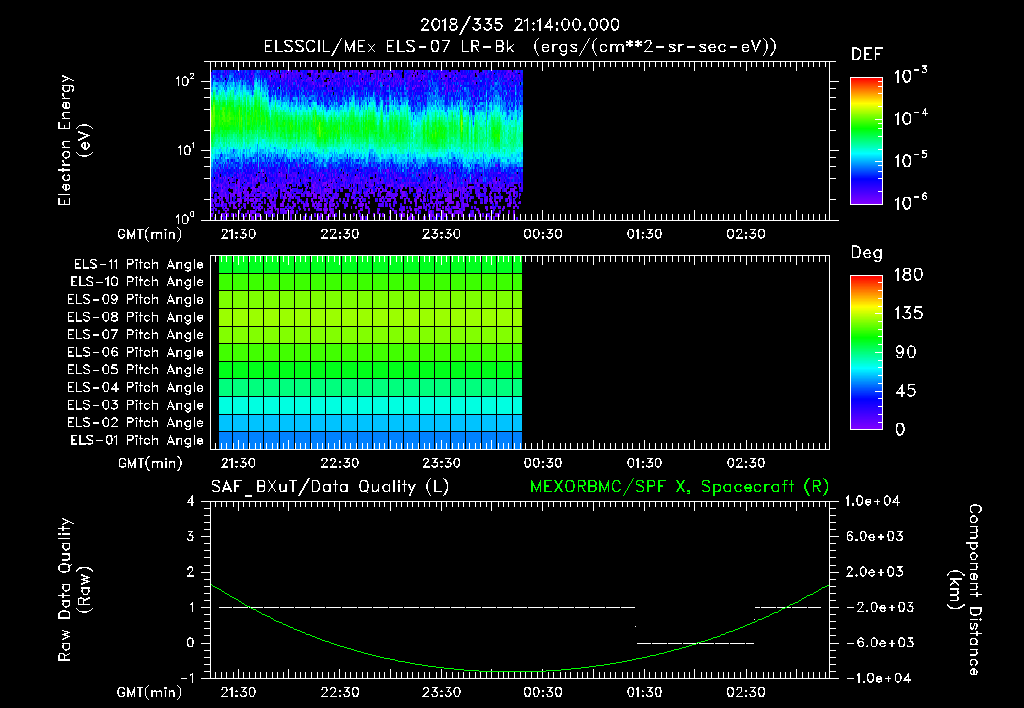The width and height of the screenshot is (1024, 708).
Task: Click the 2018/335 21:14:00.000 timestamp title
Action: click(x=520, y=25)
